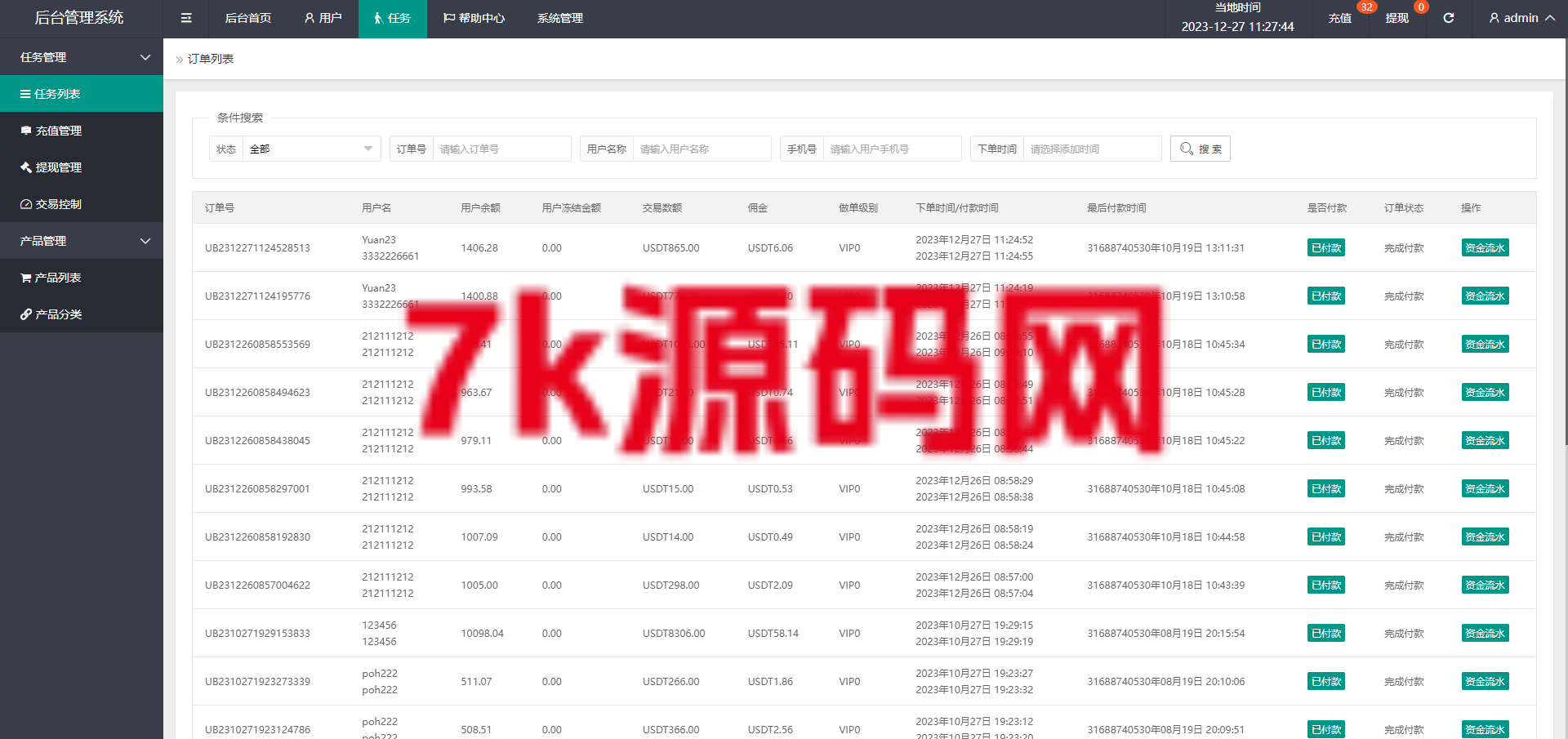Open 交易控制 in the sidebar
Viewport: 1568px width, 739px height.
pyautogui.click(x=82, y=204)
